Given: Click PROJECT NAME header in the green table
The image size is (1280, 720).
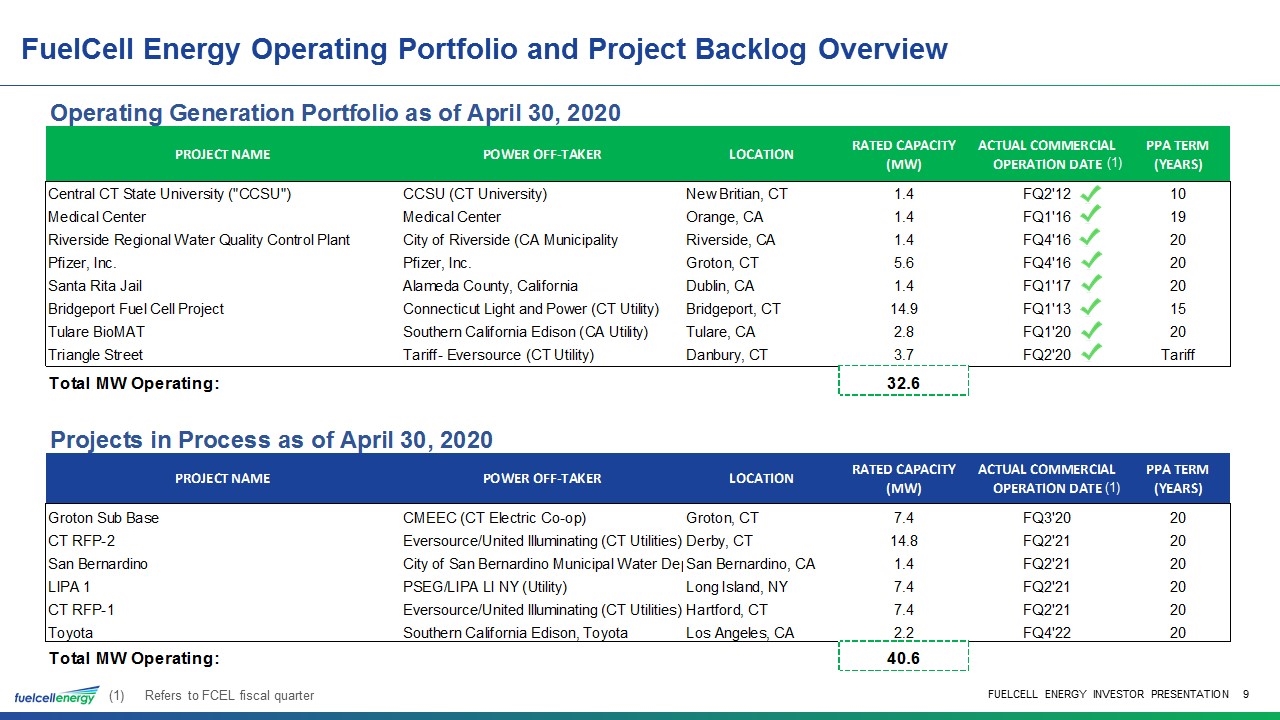Looking at the screenshot, I should point(222,154).
